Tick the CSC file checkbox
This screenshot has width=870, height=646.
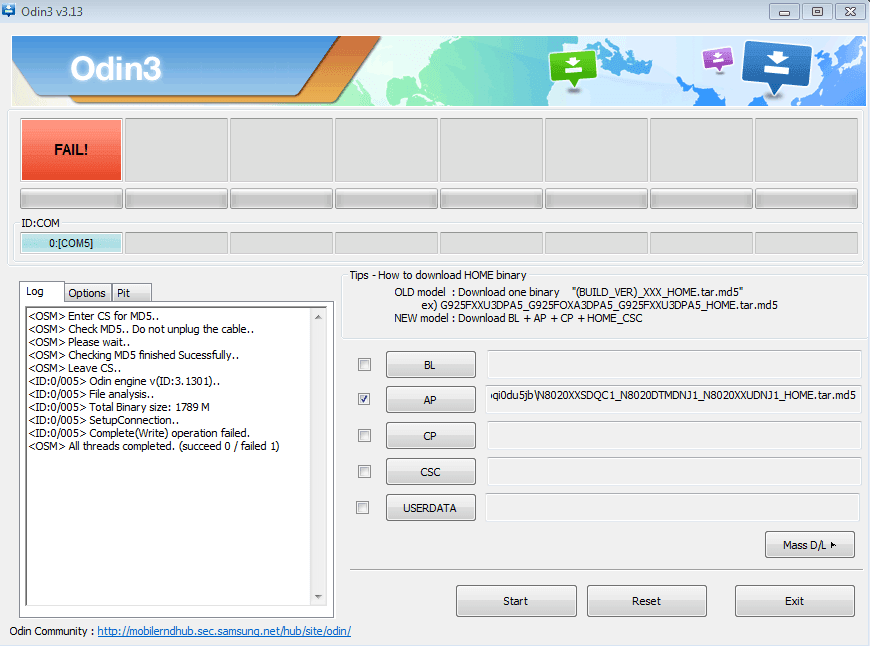tap(365, 472)
